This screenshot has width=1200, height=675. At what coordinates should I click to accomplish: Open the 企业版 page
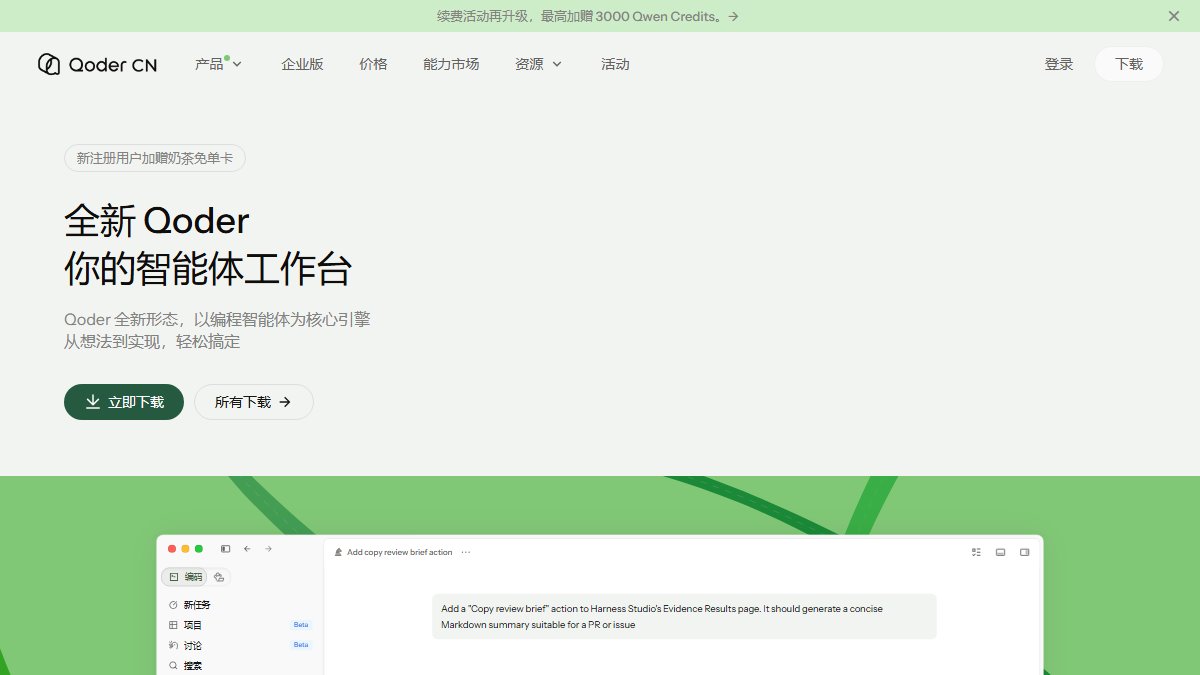coord(302,64)
